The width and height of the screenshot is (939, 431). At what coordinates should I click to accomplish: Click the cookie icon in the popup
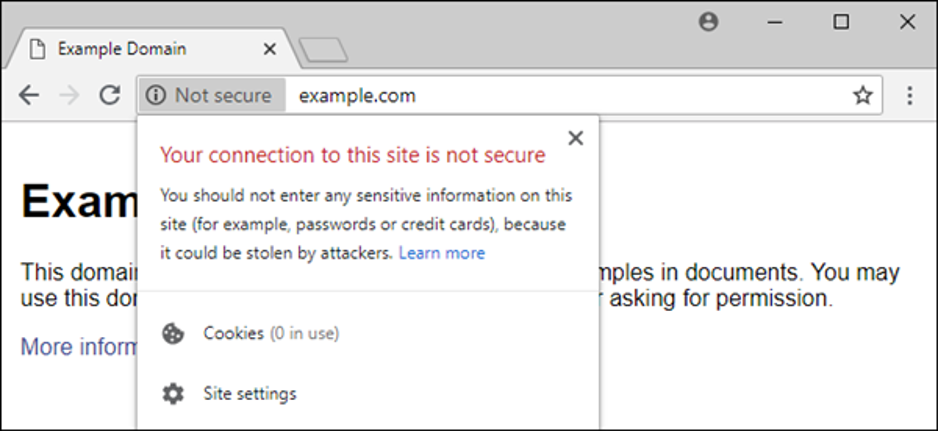pos(173,333)
